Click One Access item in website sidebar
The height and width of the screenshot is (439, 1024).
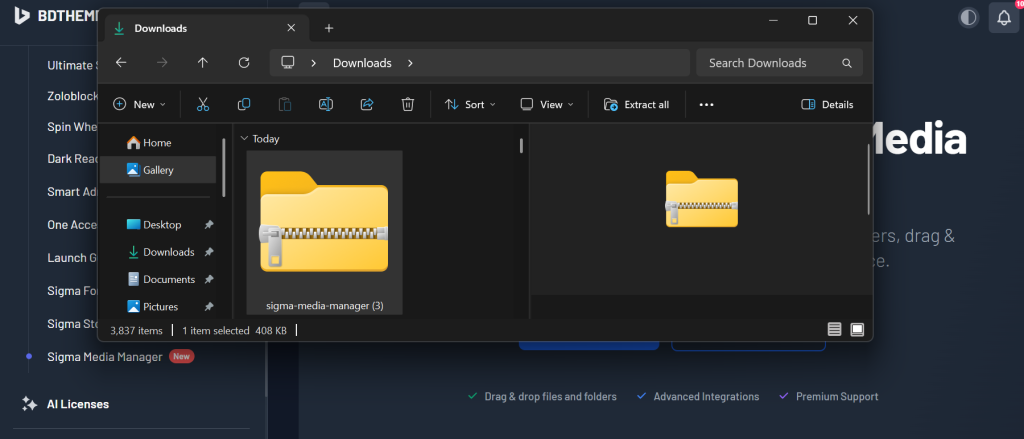coord(72,225)
